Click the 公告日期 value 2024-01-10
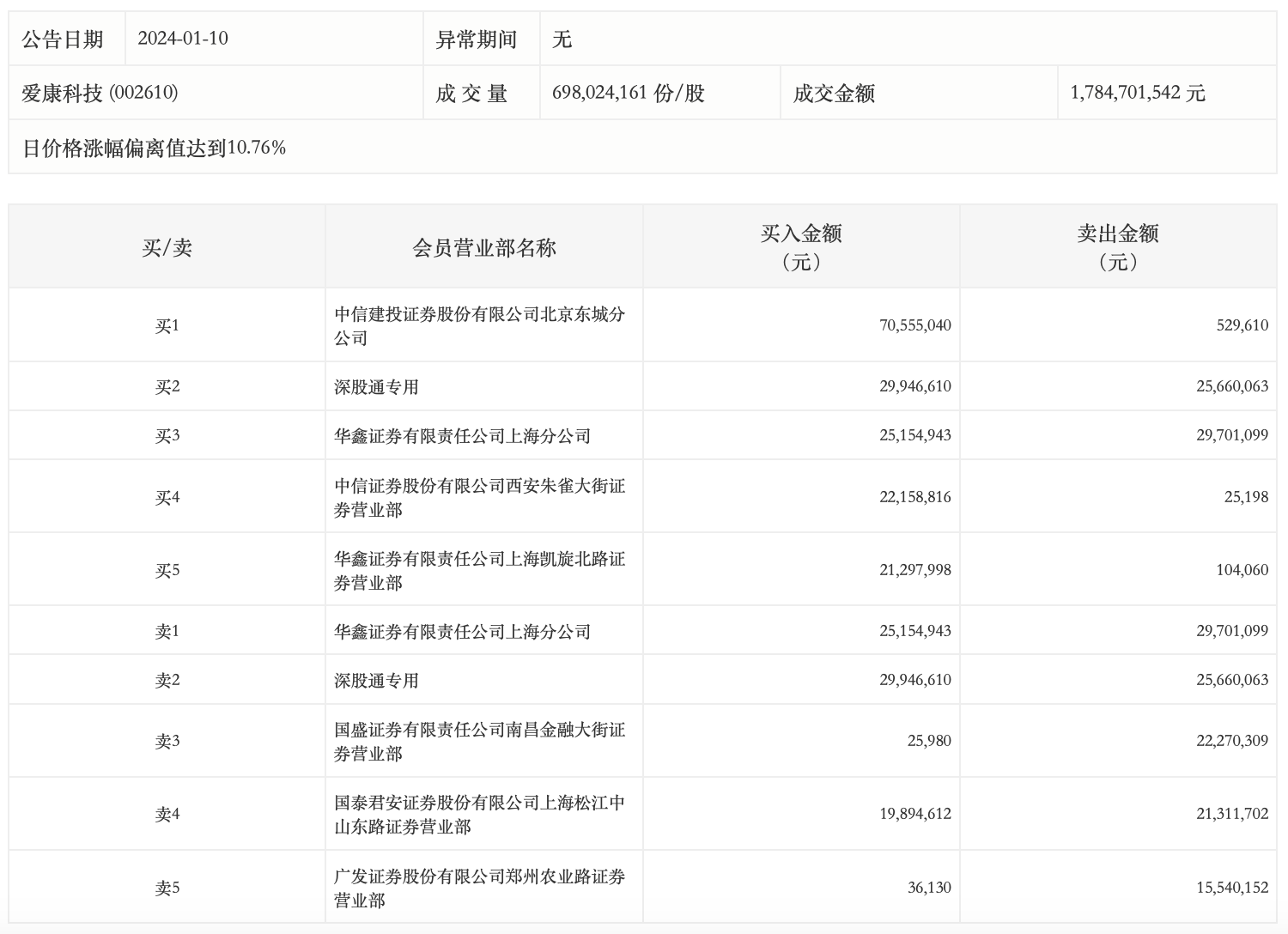Image resolution: width=1288 pixels, height=934 pixels. pyautogui.click(x=183, y=39)
